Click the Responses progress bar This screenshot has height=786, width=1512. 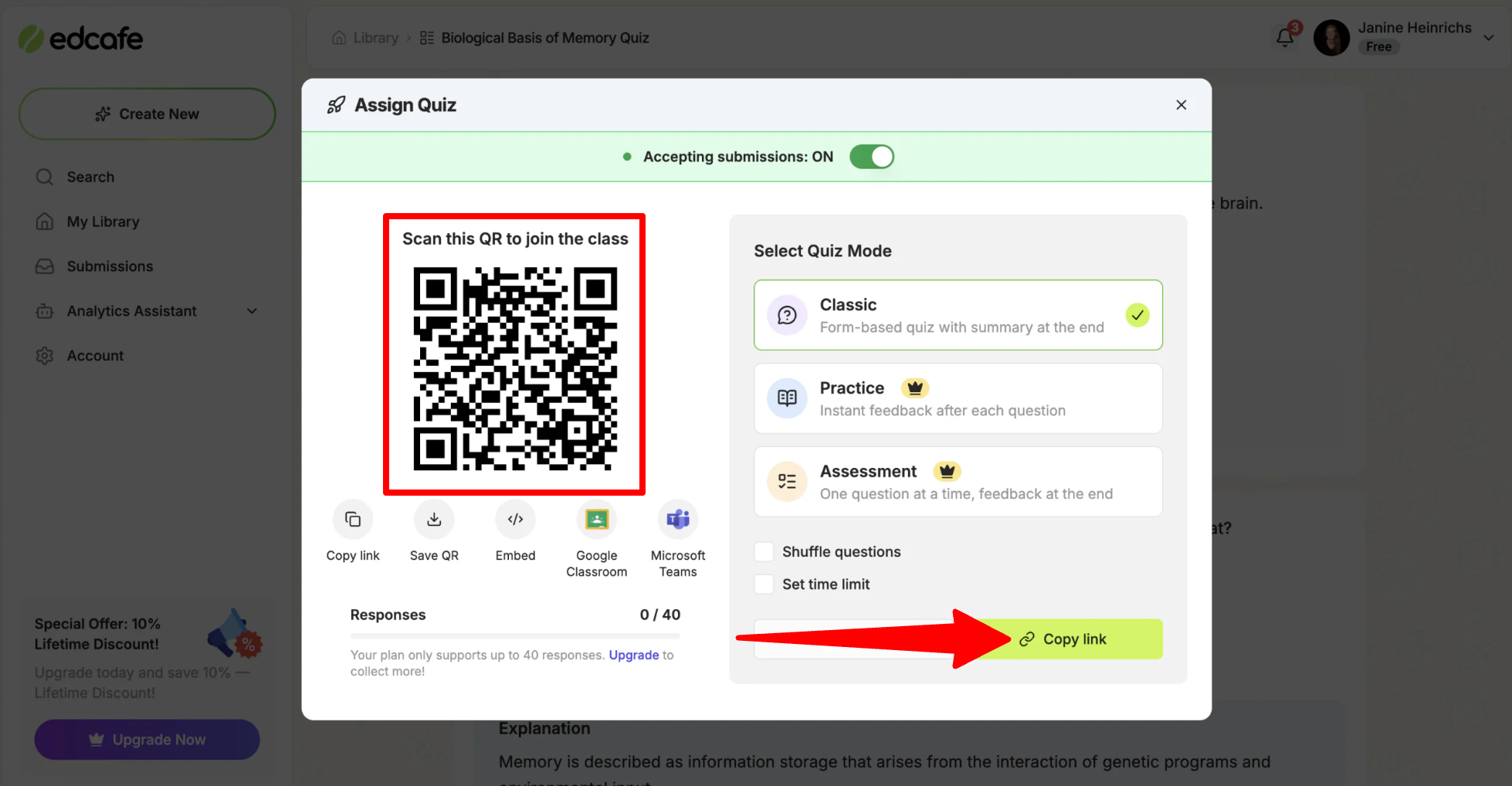click(515, 636)
